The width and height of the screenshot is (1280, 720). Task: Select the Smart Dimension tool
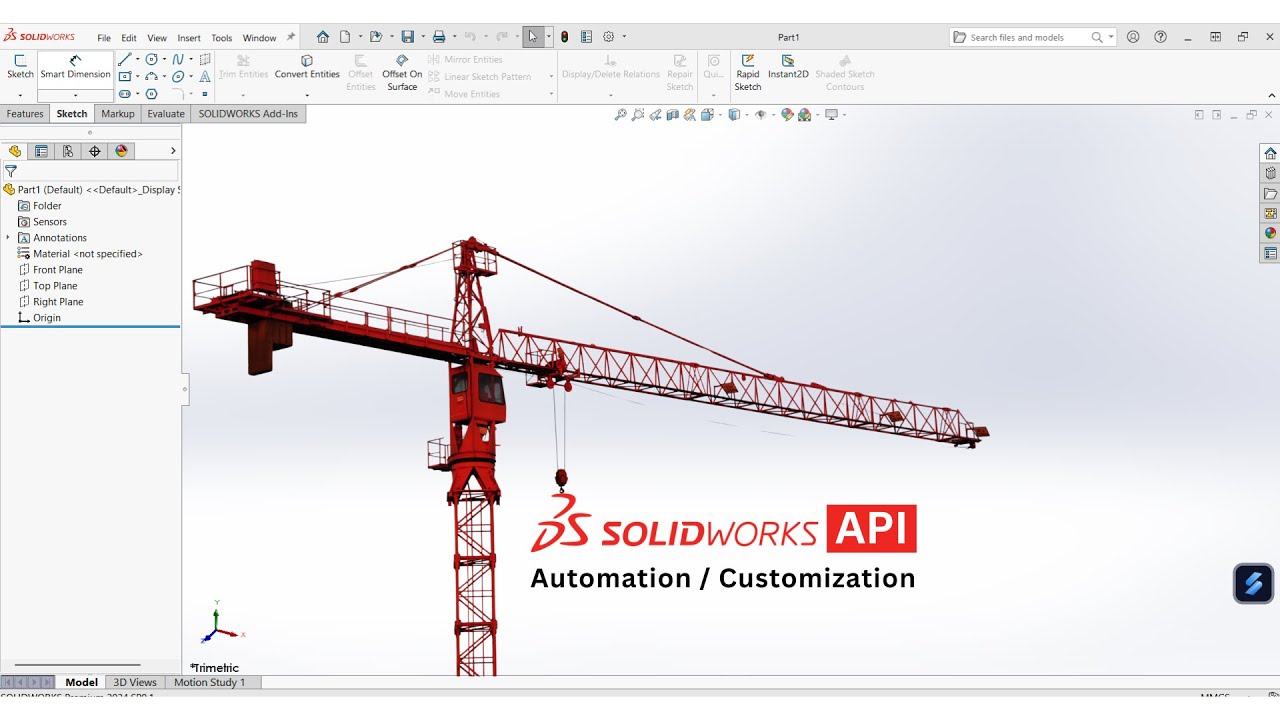75,67
